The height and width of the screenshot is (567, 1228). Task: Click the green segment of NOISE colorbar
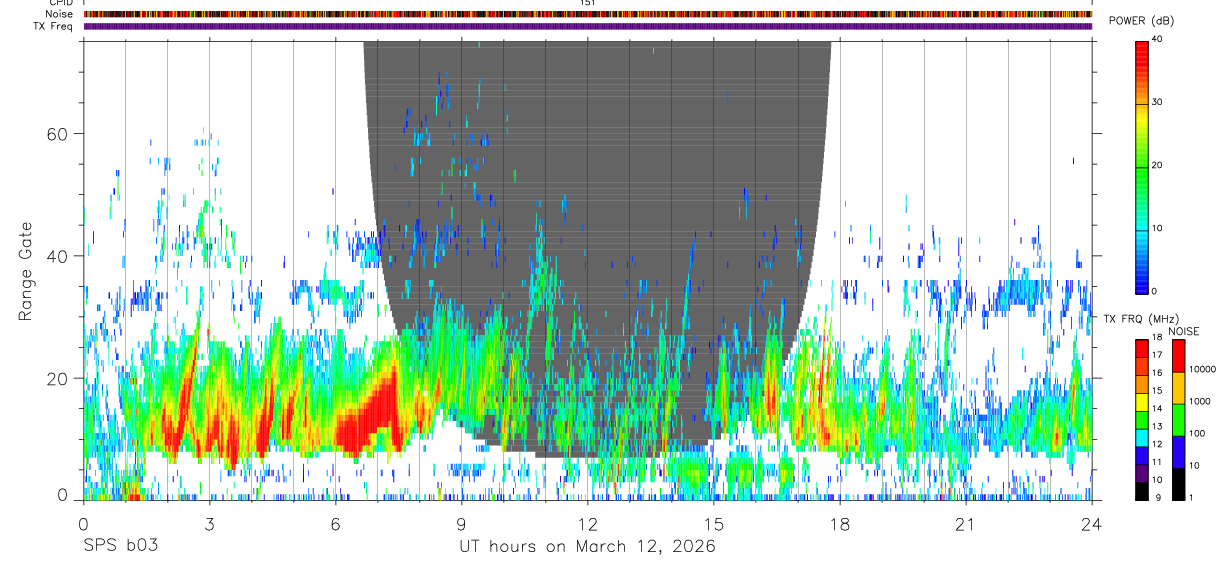click(1179, 420)
